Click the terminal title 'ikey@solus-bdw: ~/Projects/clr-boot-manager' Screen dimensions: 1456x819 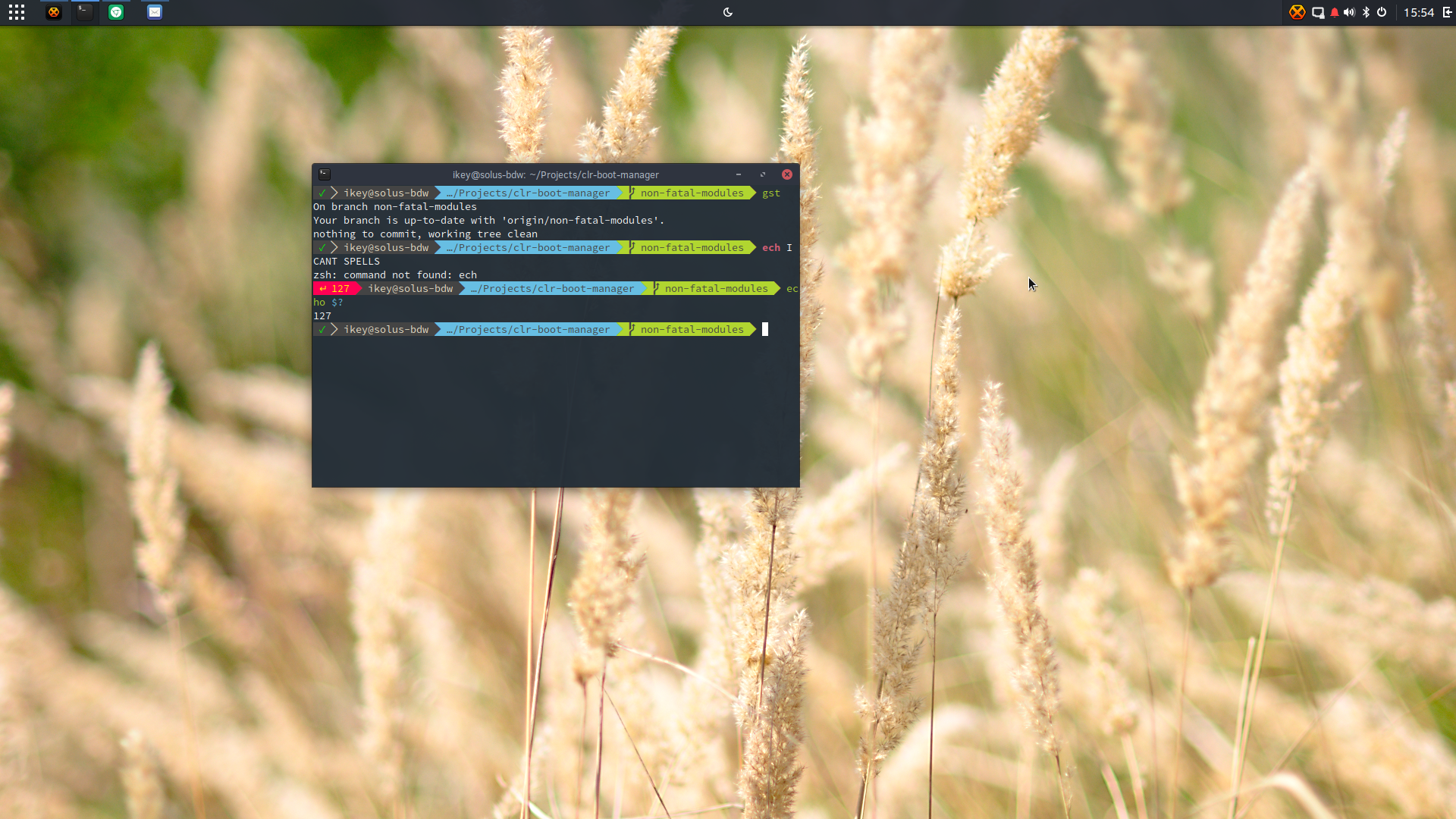point(555,174)
